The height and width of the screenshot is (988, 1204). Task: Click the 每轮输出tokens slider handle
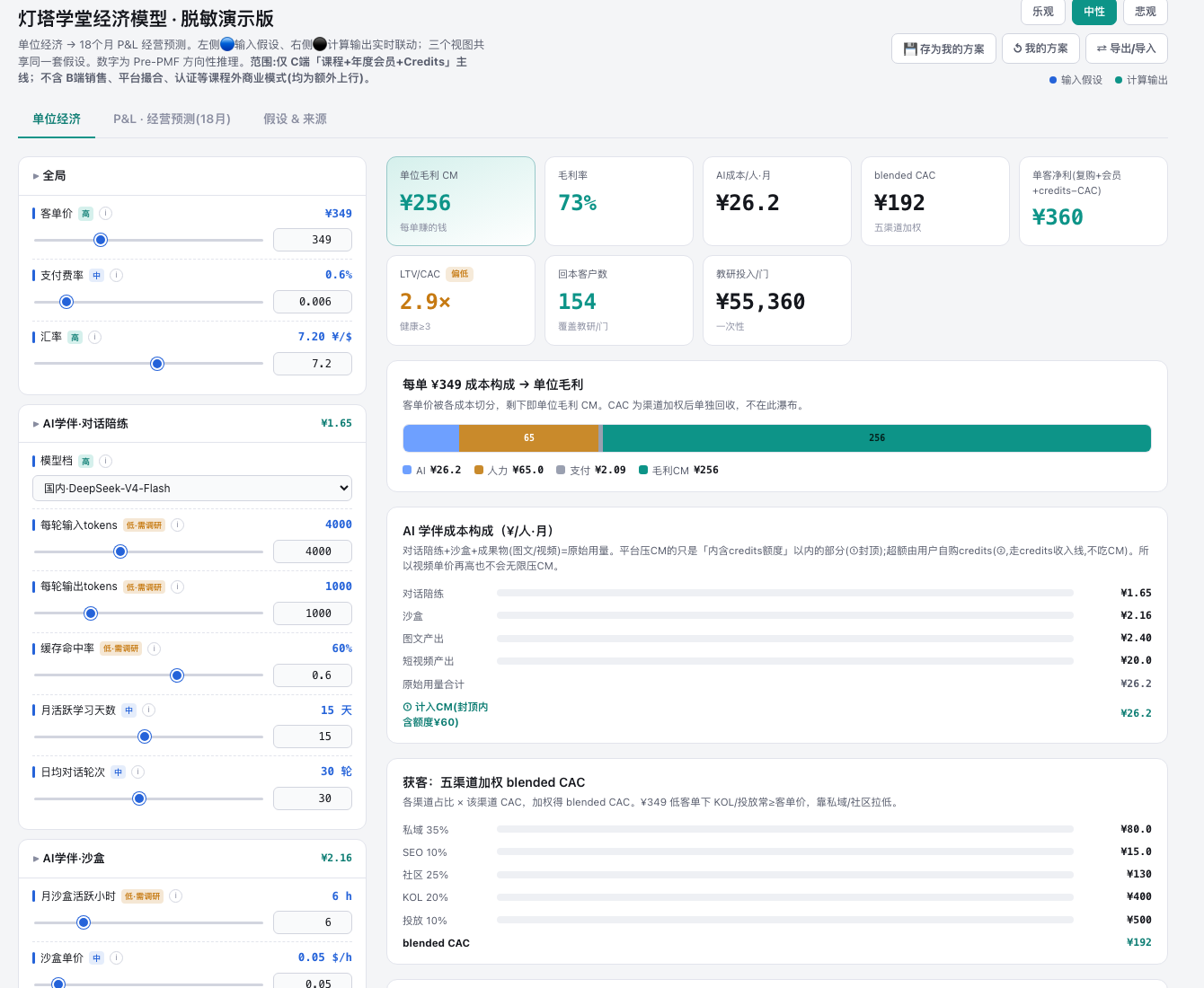91,613
